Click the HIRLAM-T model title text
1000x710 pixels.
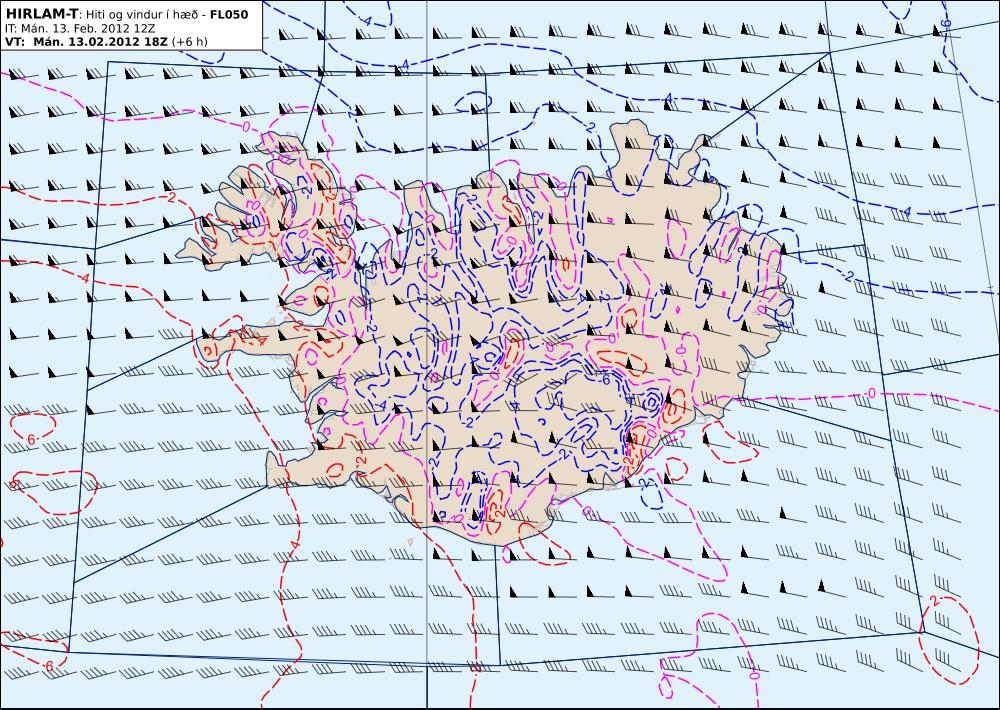41,14
